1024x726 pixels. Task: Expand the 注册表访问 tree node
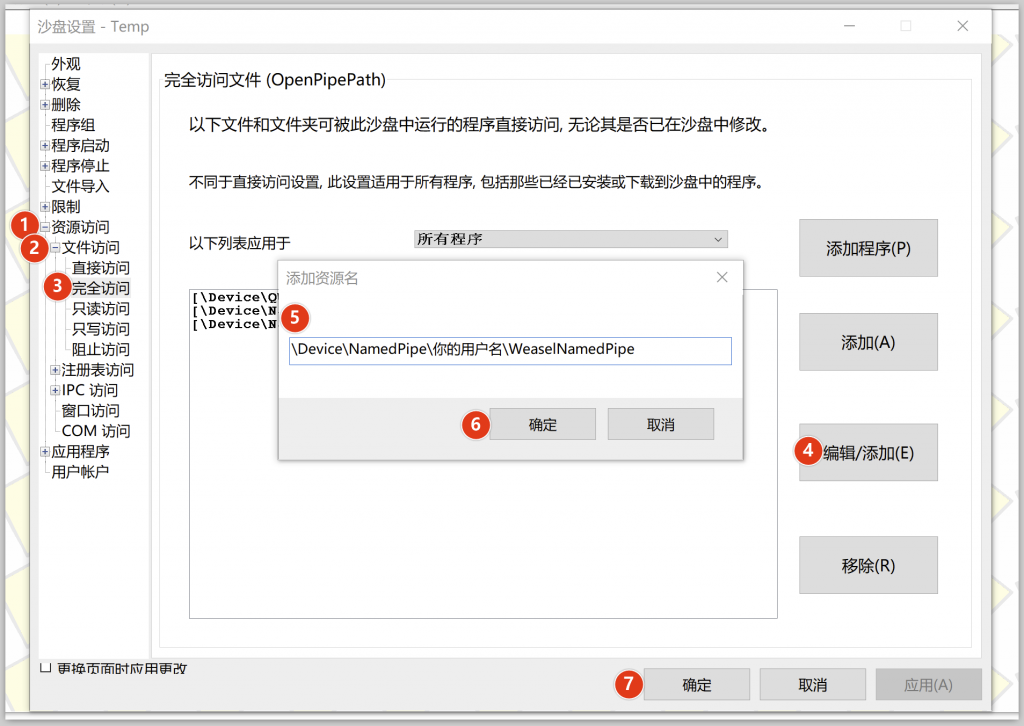tap(55, 370)
